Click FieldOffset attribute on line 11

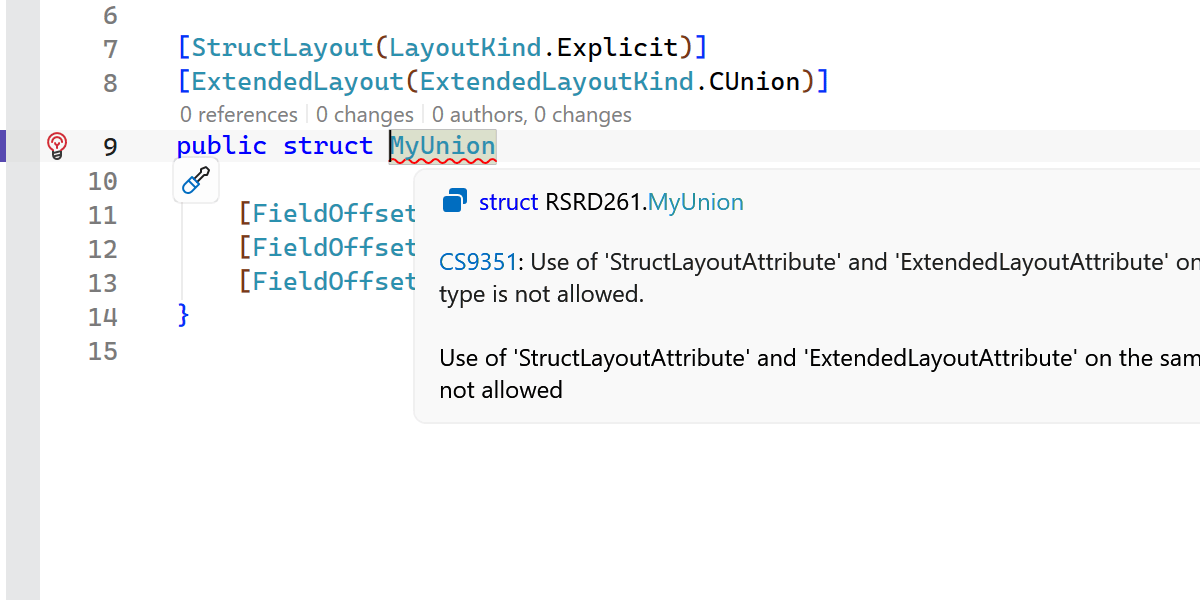pos(333,214)
